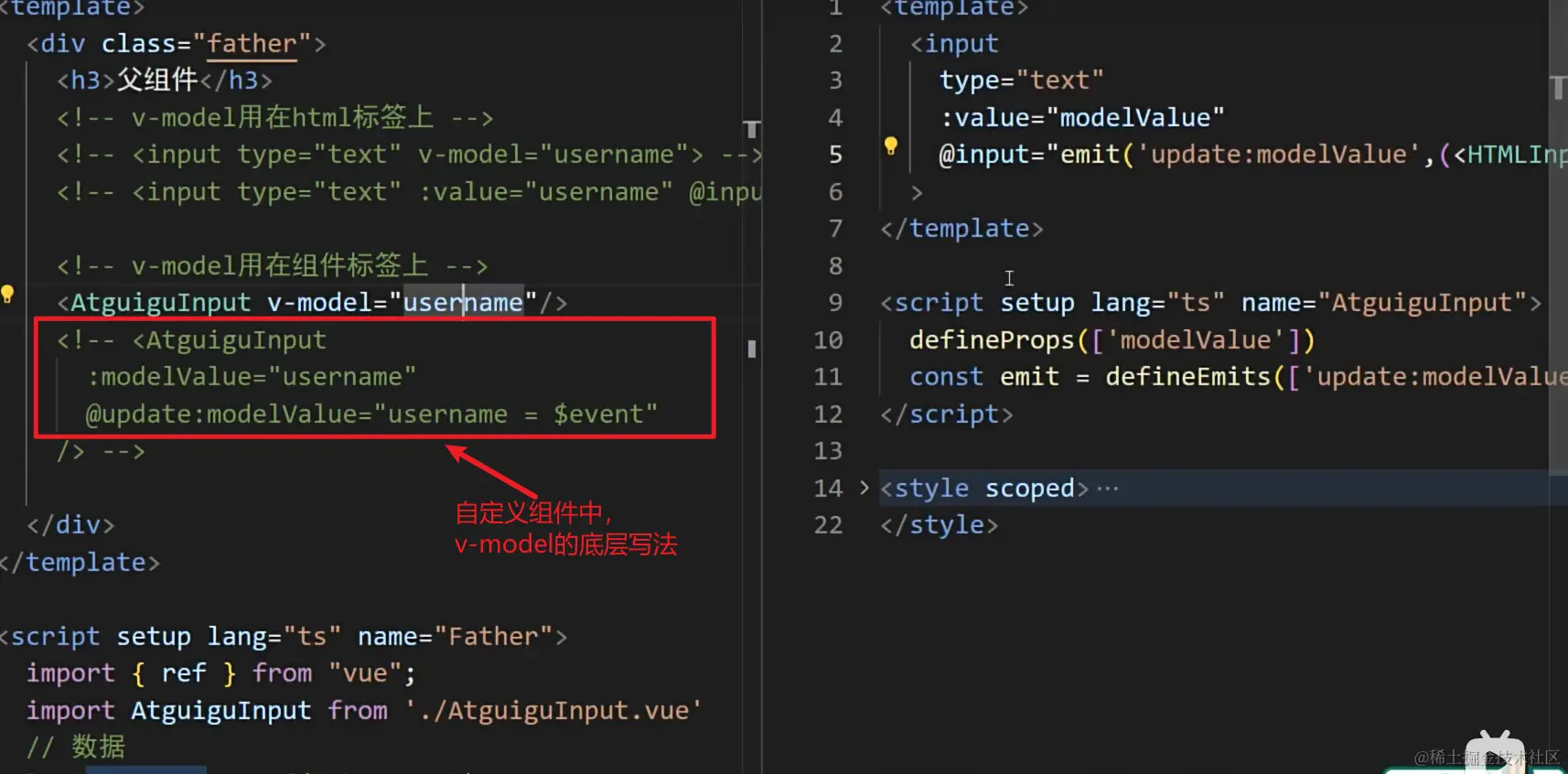Click line number 12 in the right editor

click(x=828, y=414)
